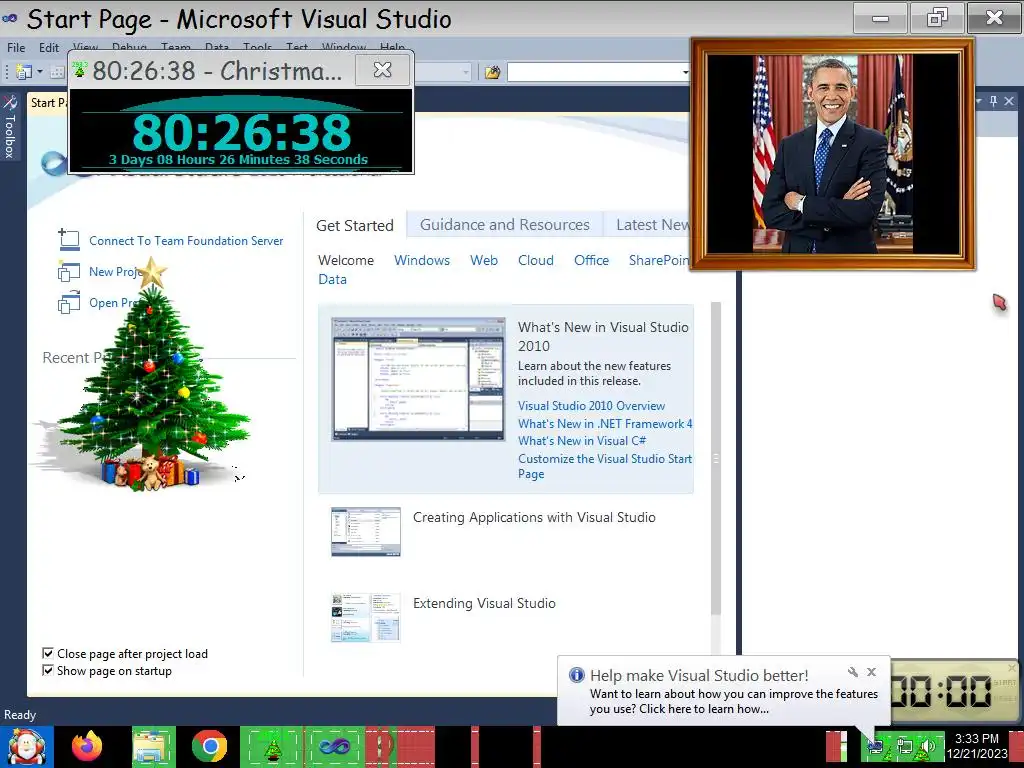Open the Window menu

344,48
